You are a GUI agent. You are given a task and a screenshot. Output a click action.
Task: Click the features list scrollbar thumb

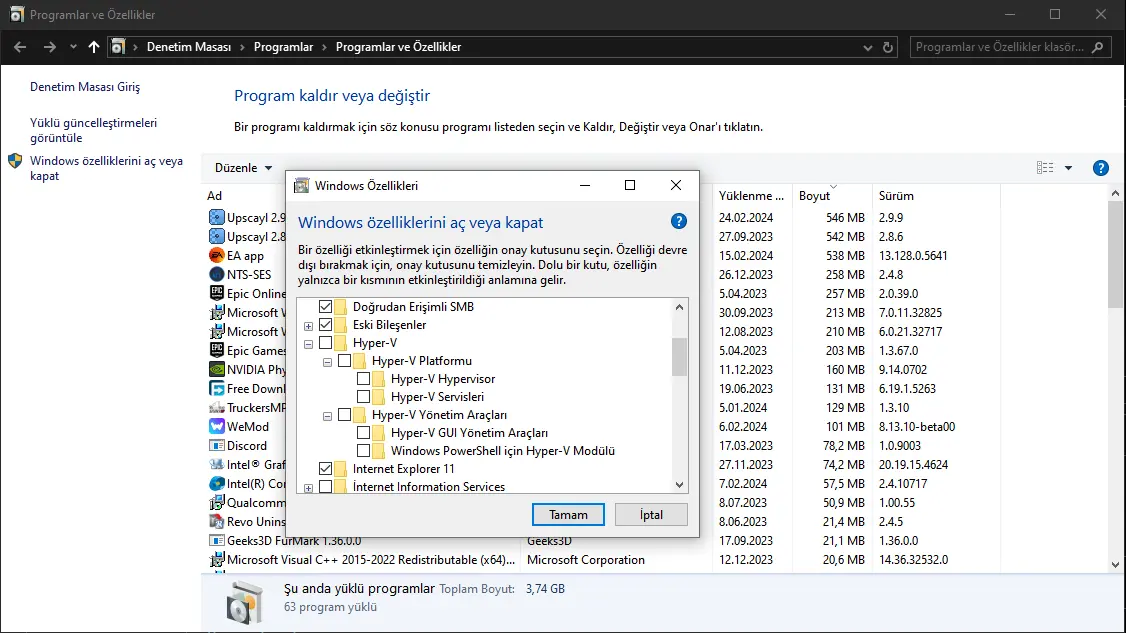[679, 357]
